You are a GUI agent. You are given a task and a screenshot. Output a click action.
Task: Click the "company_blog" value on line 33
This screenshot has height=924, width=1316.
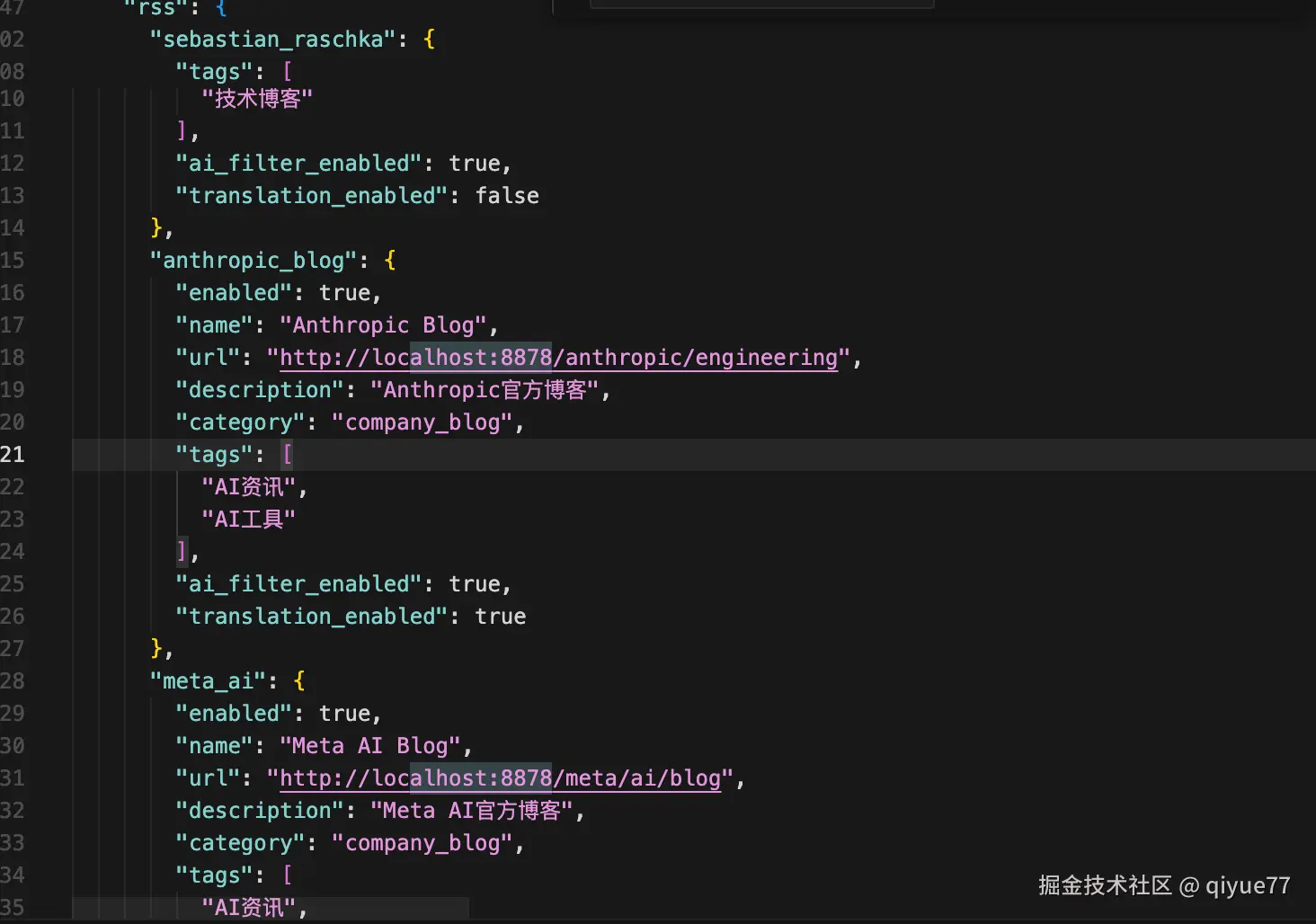point(422,843)
